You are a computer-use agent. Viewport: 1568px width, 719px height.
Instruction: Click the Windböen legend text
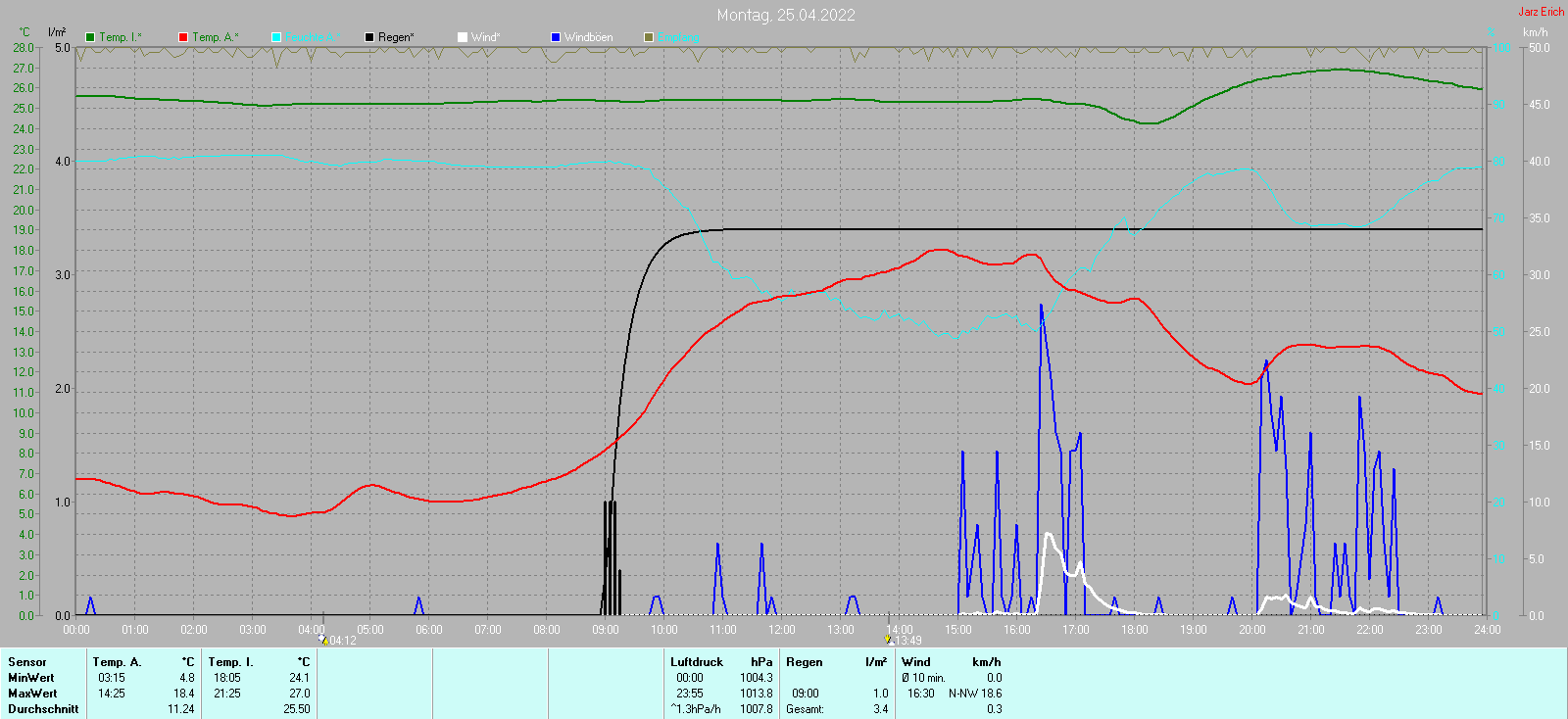pos(589,37)
